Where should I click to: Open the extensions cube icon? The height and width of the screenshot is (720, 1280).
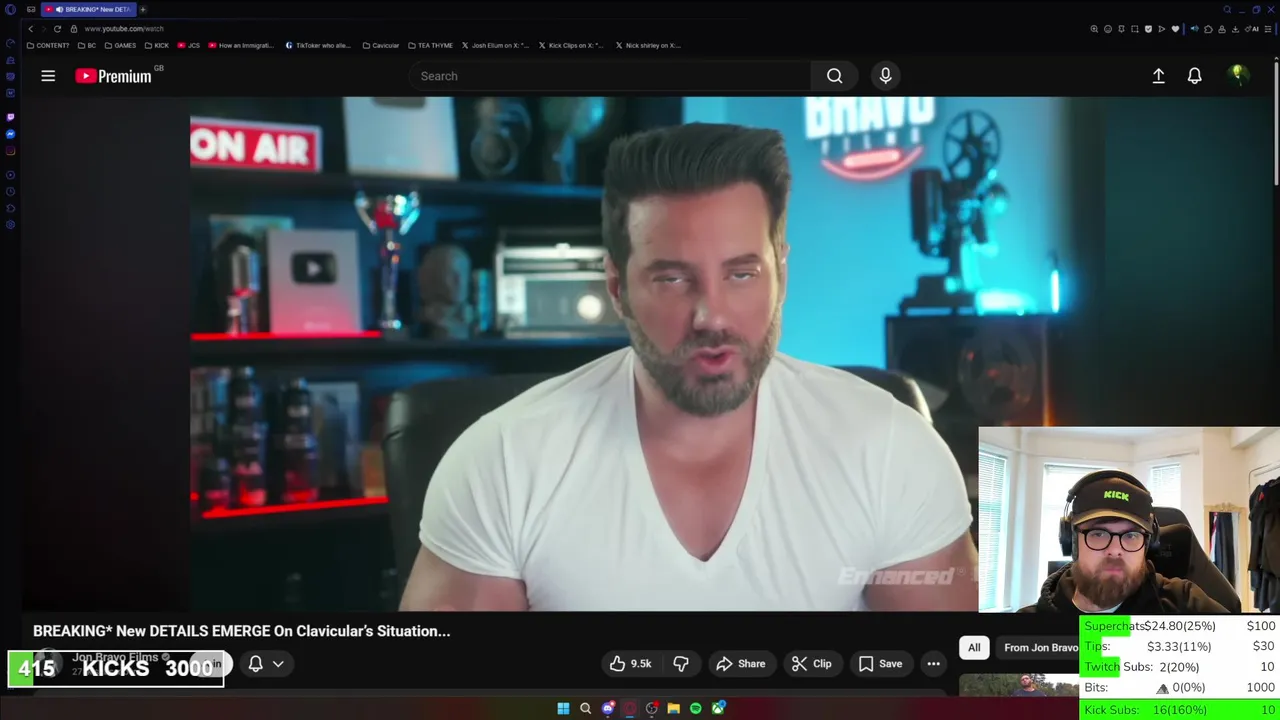(1208, 29)
